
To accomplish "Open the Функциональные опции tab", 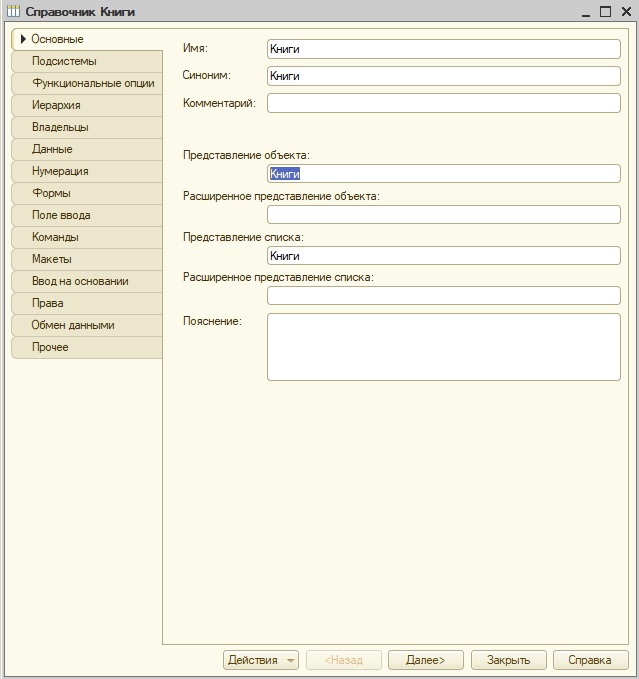I will pyautogui.click(x=87, y=83).
